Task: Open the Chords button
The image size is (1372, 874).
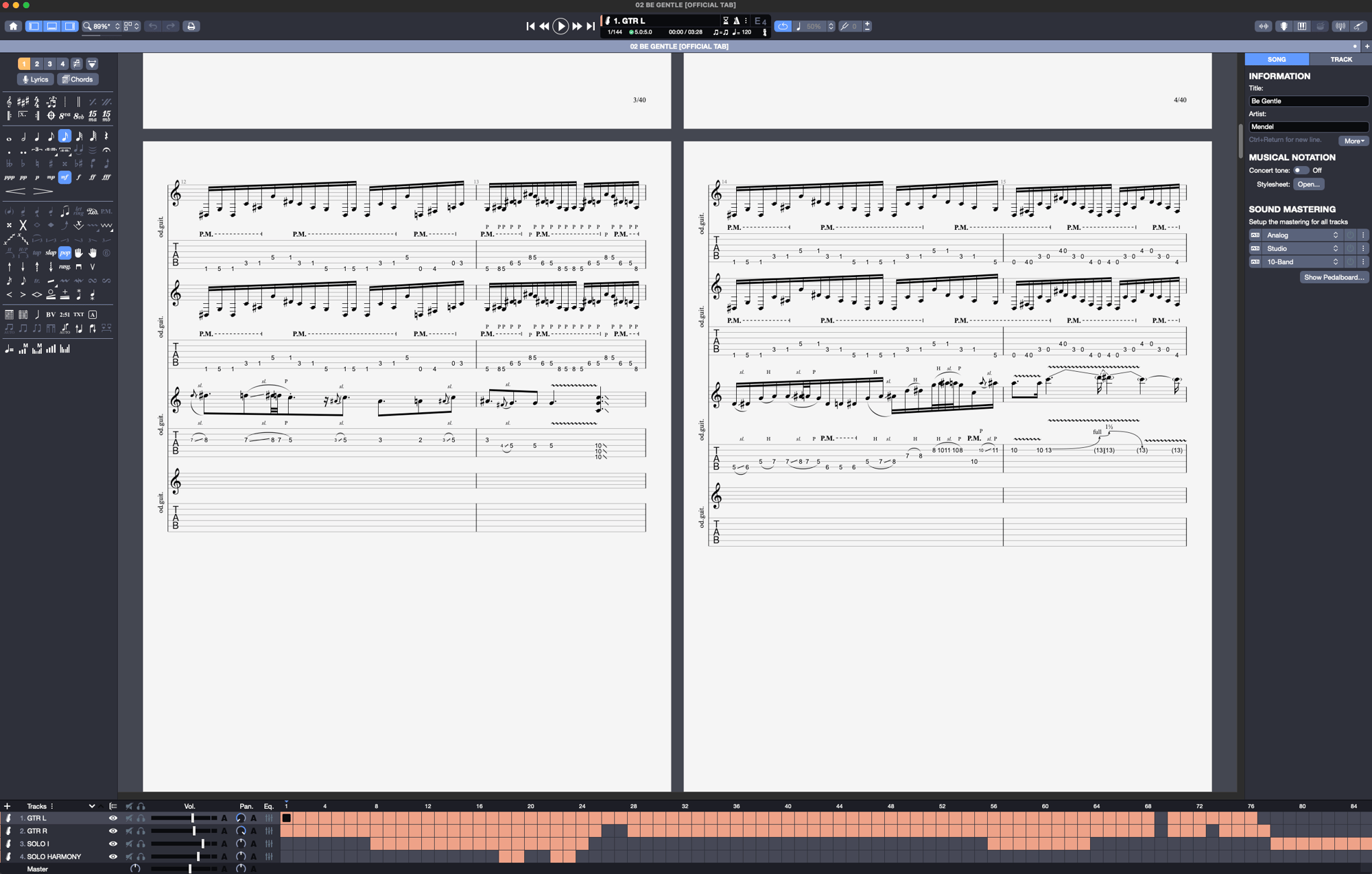Action: pos(78,80)
